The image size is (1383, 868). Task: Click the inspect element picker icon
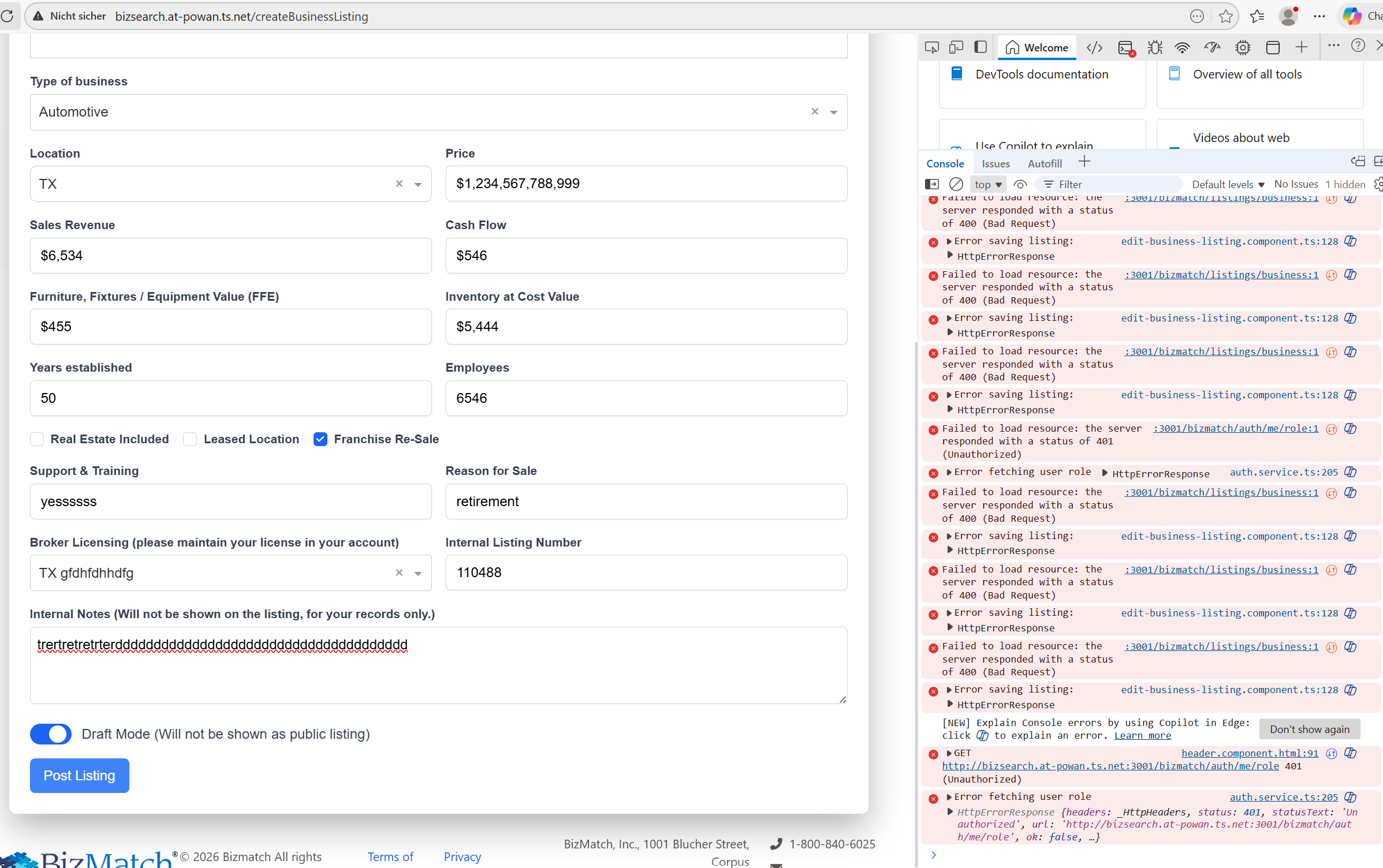tap(931, 47)
